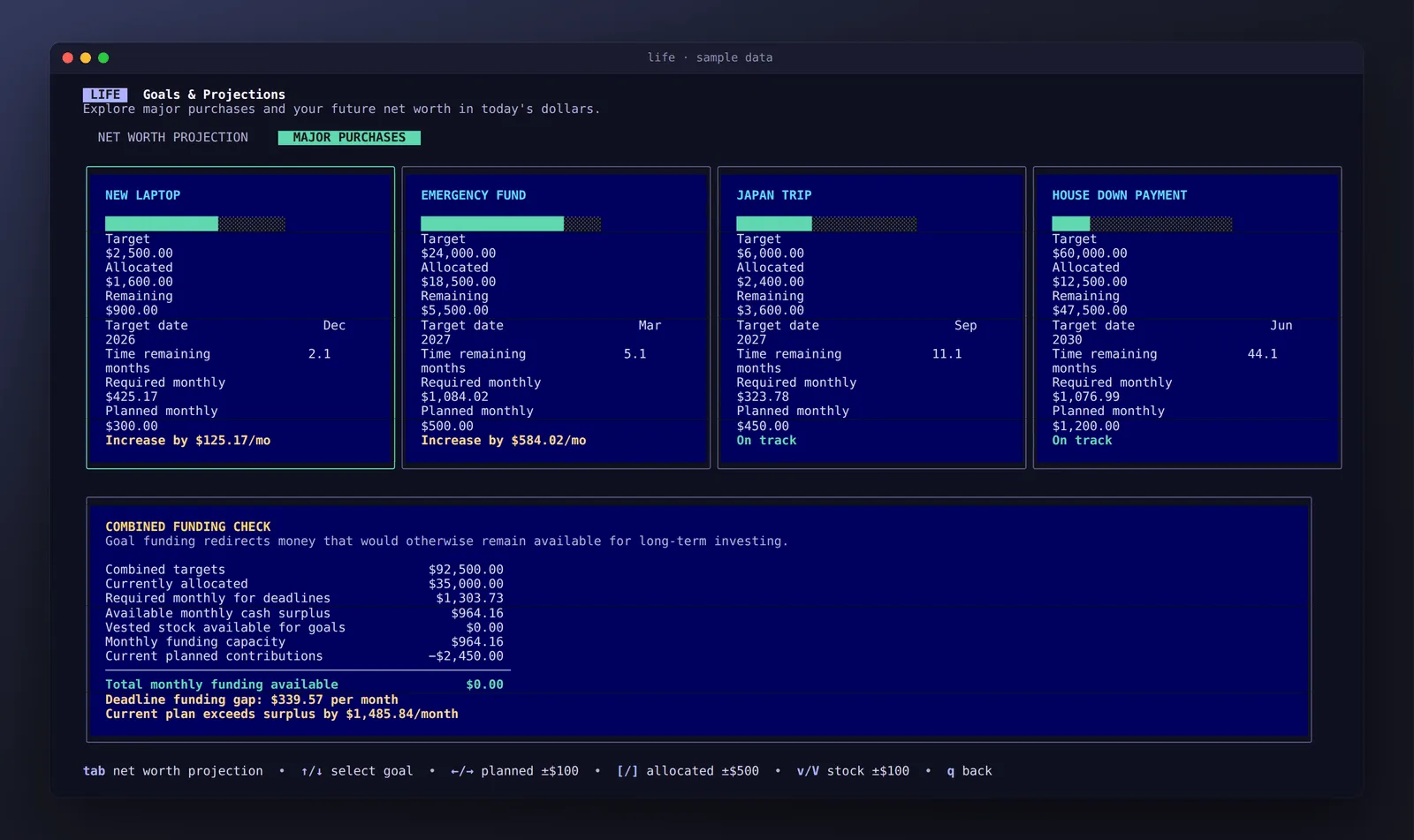Click Emergency Fund planned monthly $500.00
The height and width of the screenshot is (840, 1414).
(447, 427)
